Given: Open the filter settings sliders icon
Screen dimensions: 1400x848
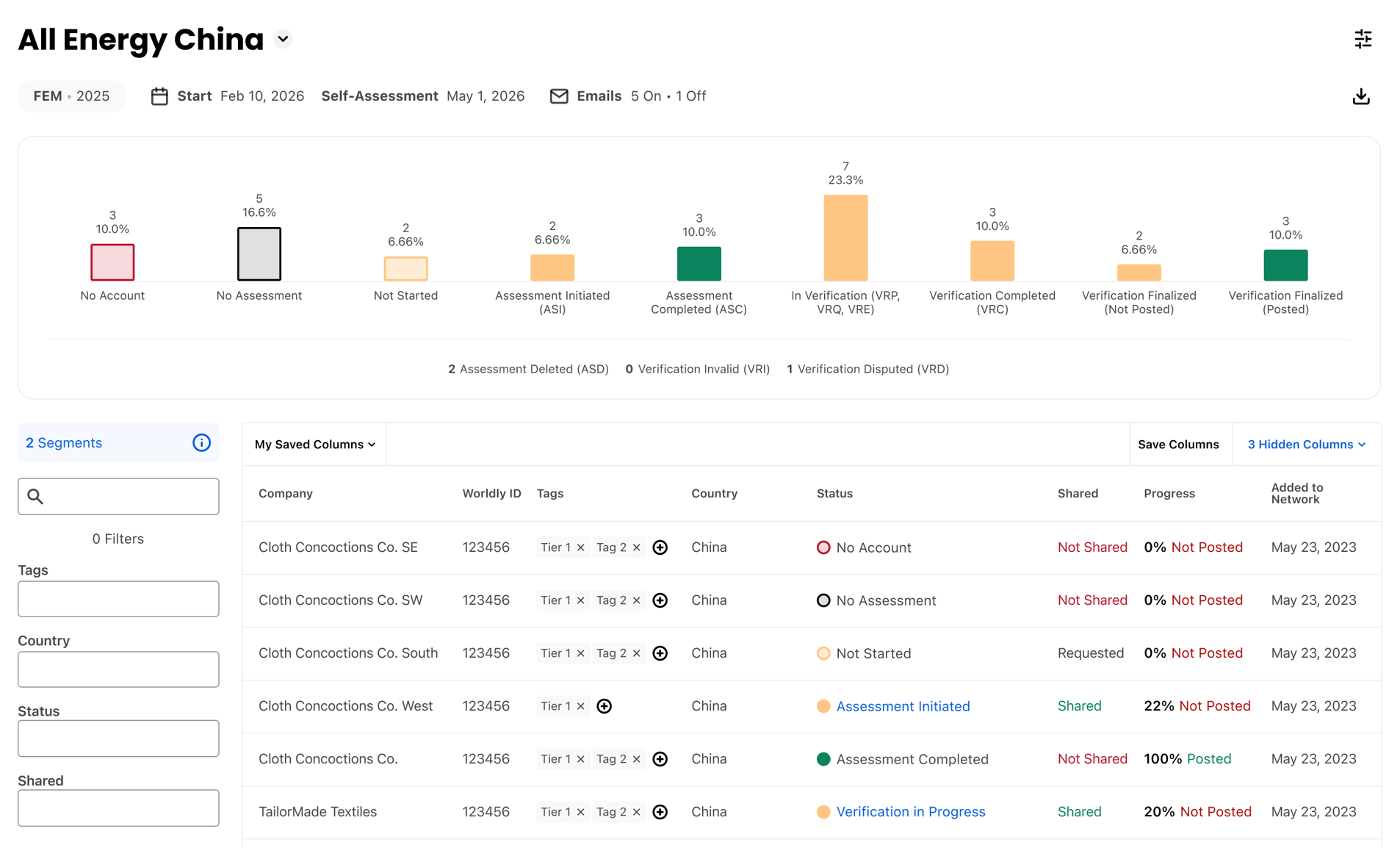Looking at the screenshot, I should tap(1363, 39).
